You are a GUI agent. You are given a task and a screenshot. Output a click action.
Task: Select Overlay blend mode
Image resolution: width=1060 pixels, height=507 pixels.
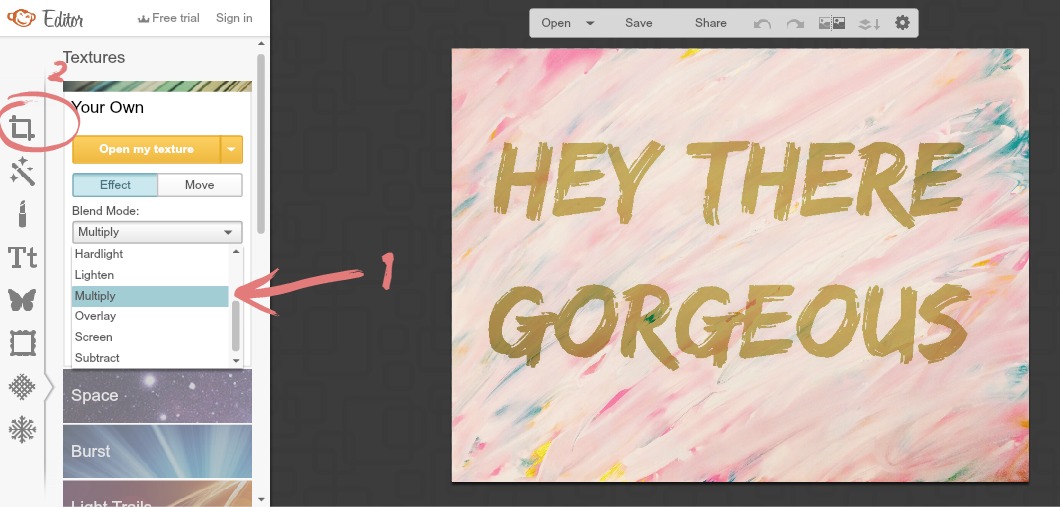pyautogui.click(x=150, y=316)
